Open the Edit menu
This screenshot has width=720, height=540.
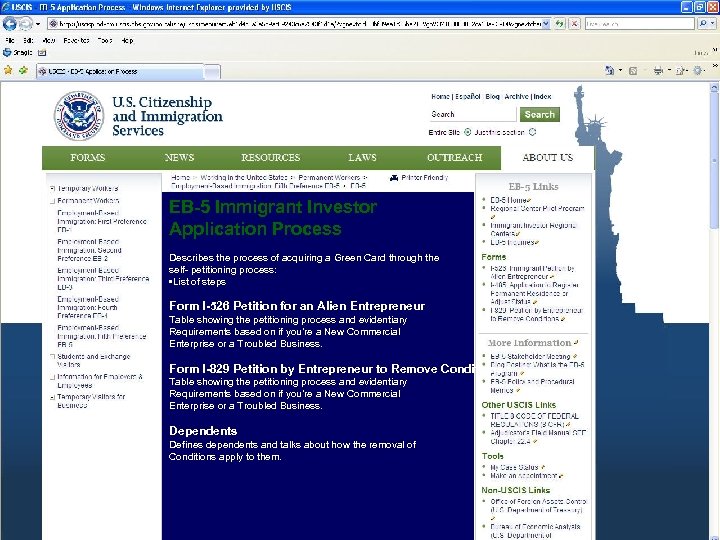pyautogui.click(x=28, y=40)
